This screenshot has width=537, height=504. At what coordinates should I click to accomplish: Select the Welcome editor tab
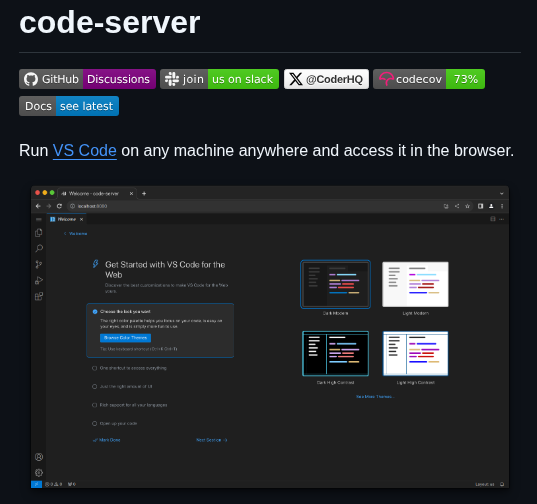67,219
